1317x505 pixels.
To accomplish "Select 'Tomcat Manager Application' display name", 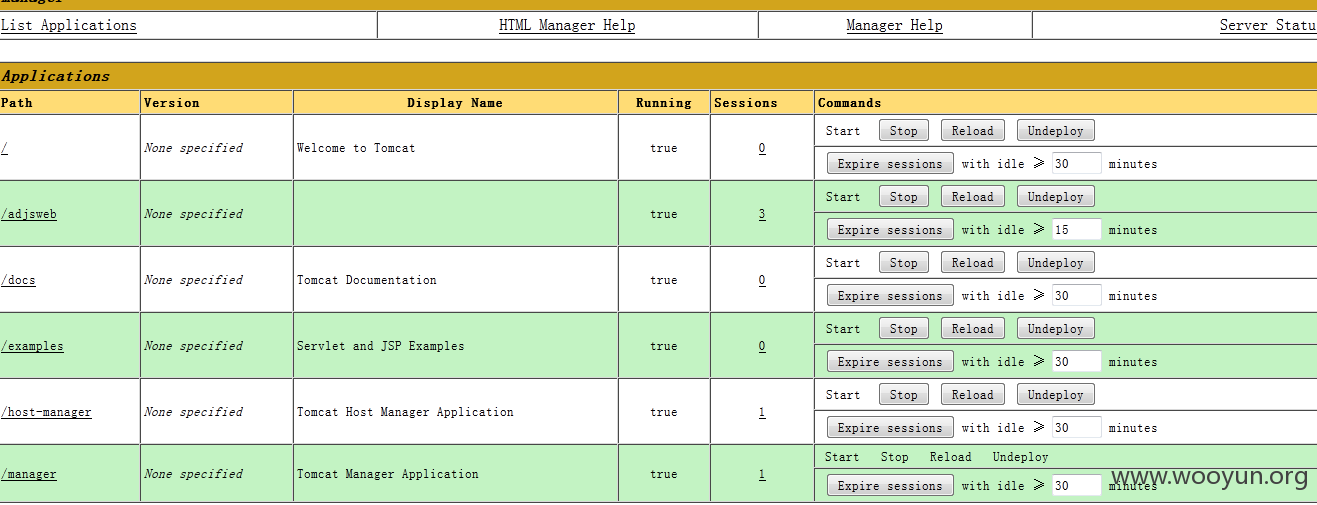I will click(388, 474).
